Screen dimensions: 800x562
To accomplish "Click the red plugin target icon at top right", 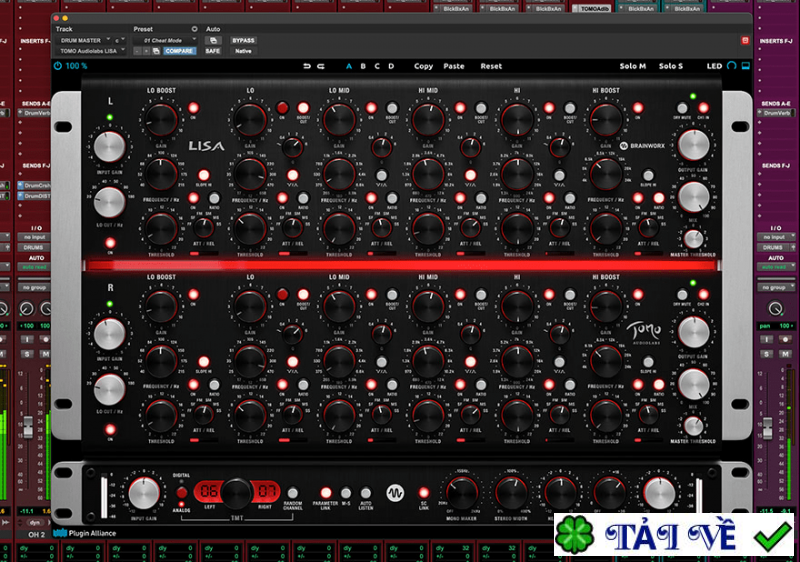I will click(x=743, y=40).
